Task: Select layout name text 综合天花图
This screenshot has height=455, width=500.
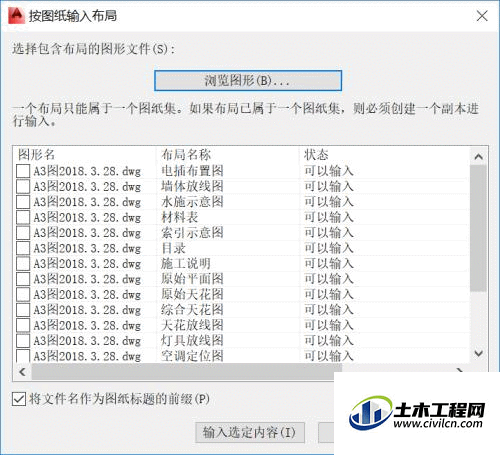Action: [192, 310]
